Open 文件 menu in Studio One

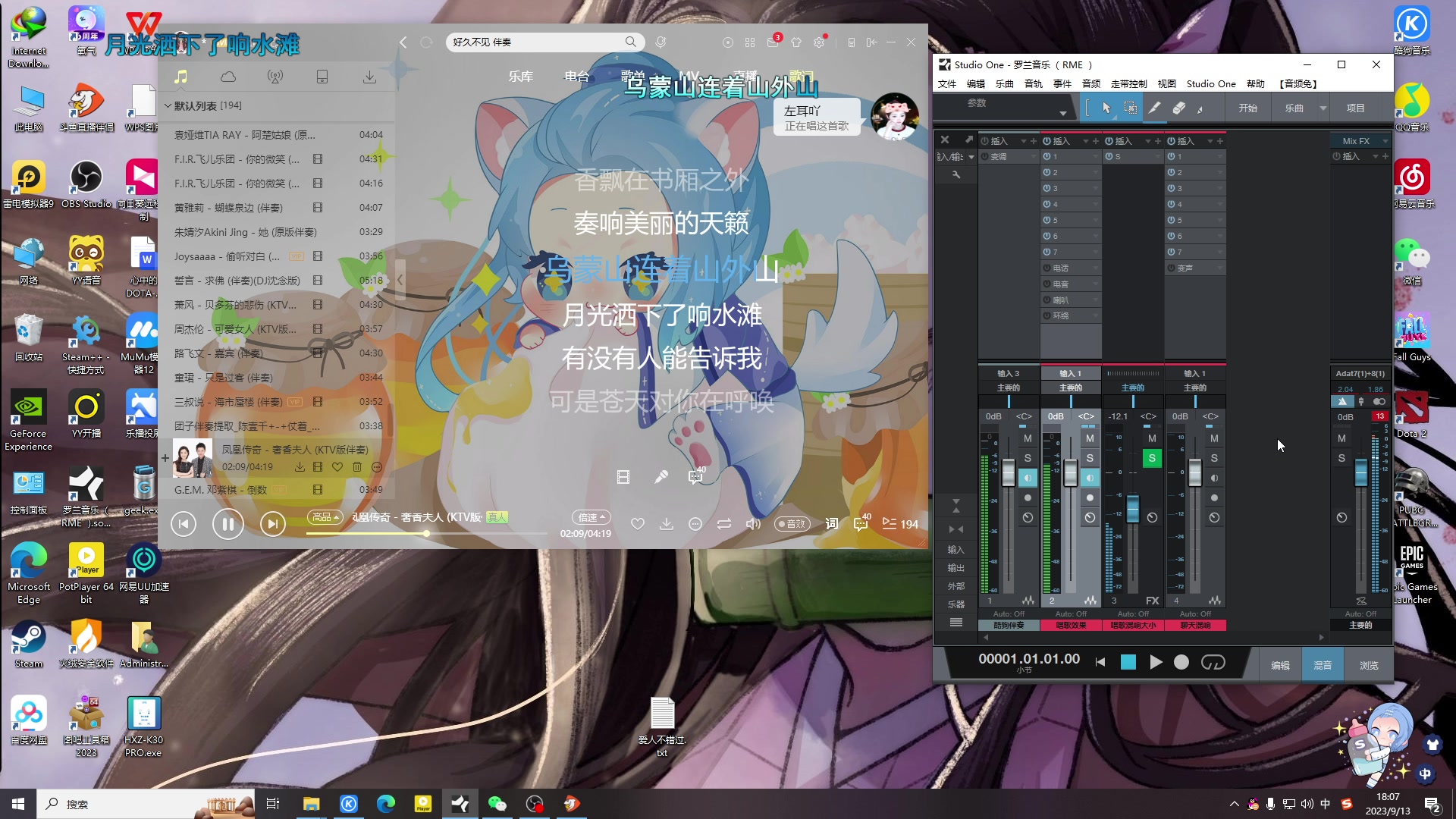pos(947,84)
